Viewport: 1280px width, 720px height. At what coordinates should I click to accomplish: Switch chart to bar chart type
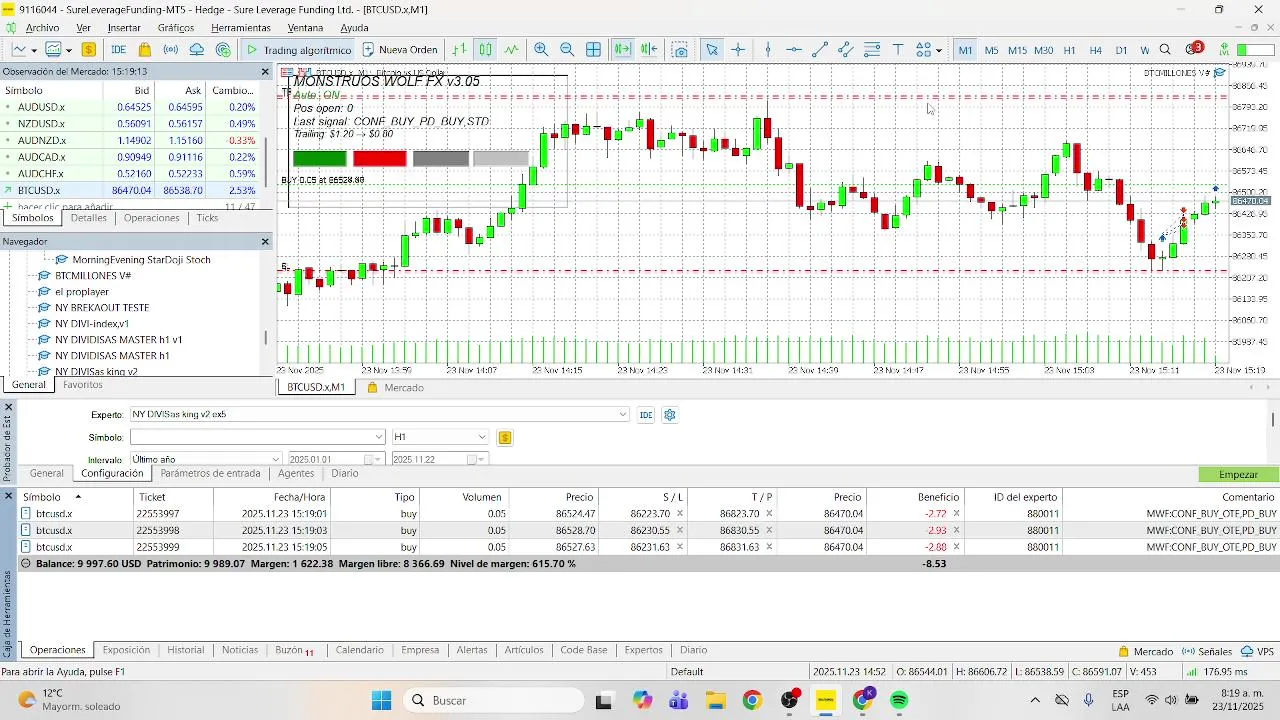coord(459,50)
